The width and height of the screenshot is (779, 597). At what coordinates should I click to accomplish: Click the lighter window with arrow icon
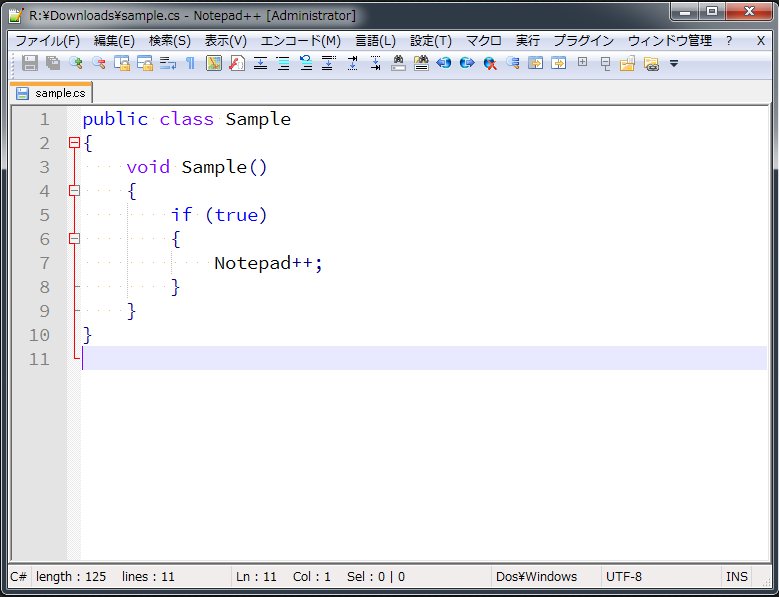click(x=558, y=63)
